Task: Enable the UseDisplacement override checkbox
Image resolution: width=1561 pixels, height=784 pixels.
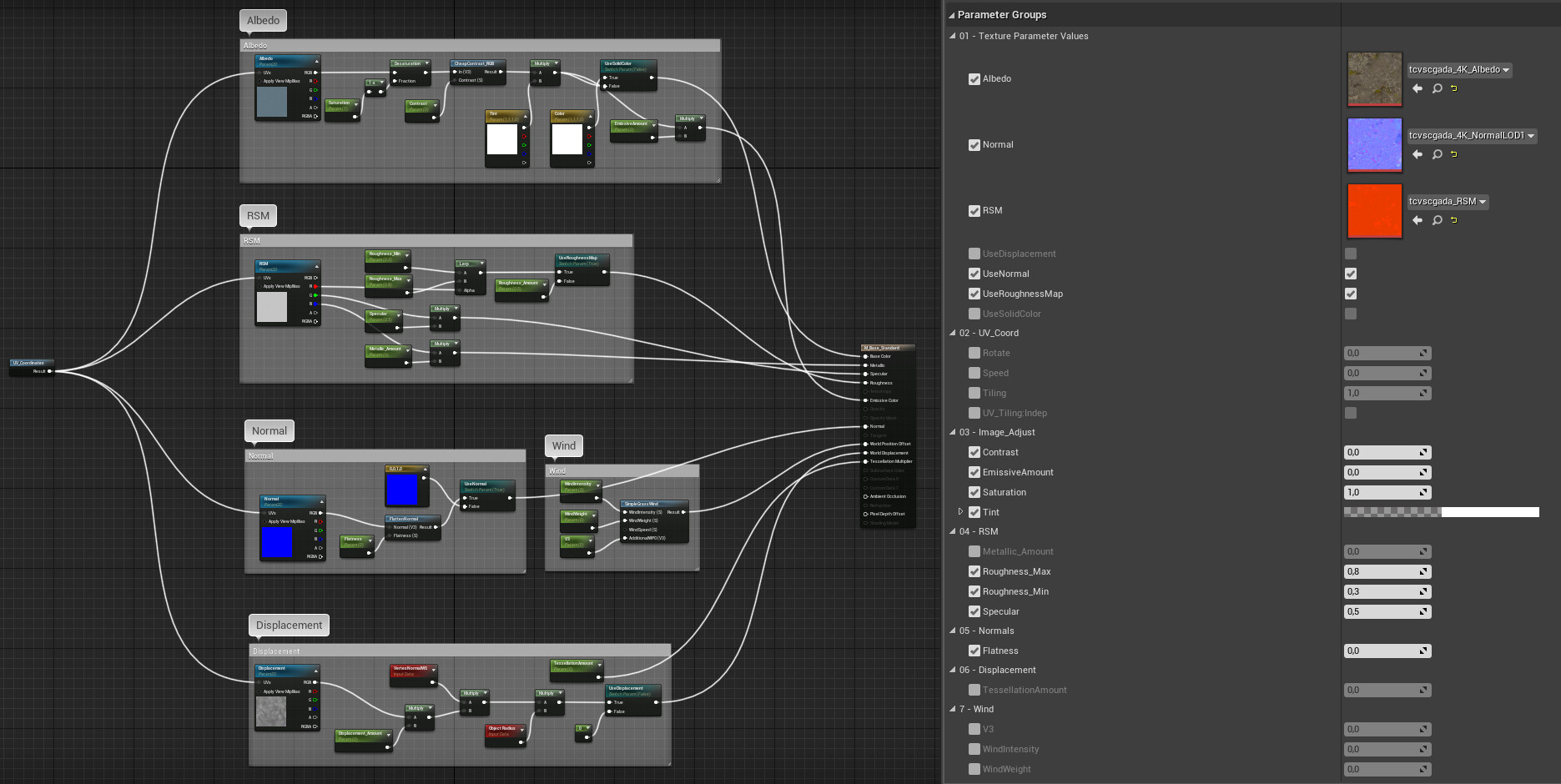Action: (974, 254)
